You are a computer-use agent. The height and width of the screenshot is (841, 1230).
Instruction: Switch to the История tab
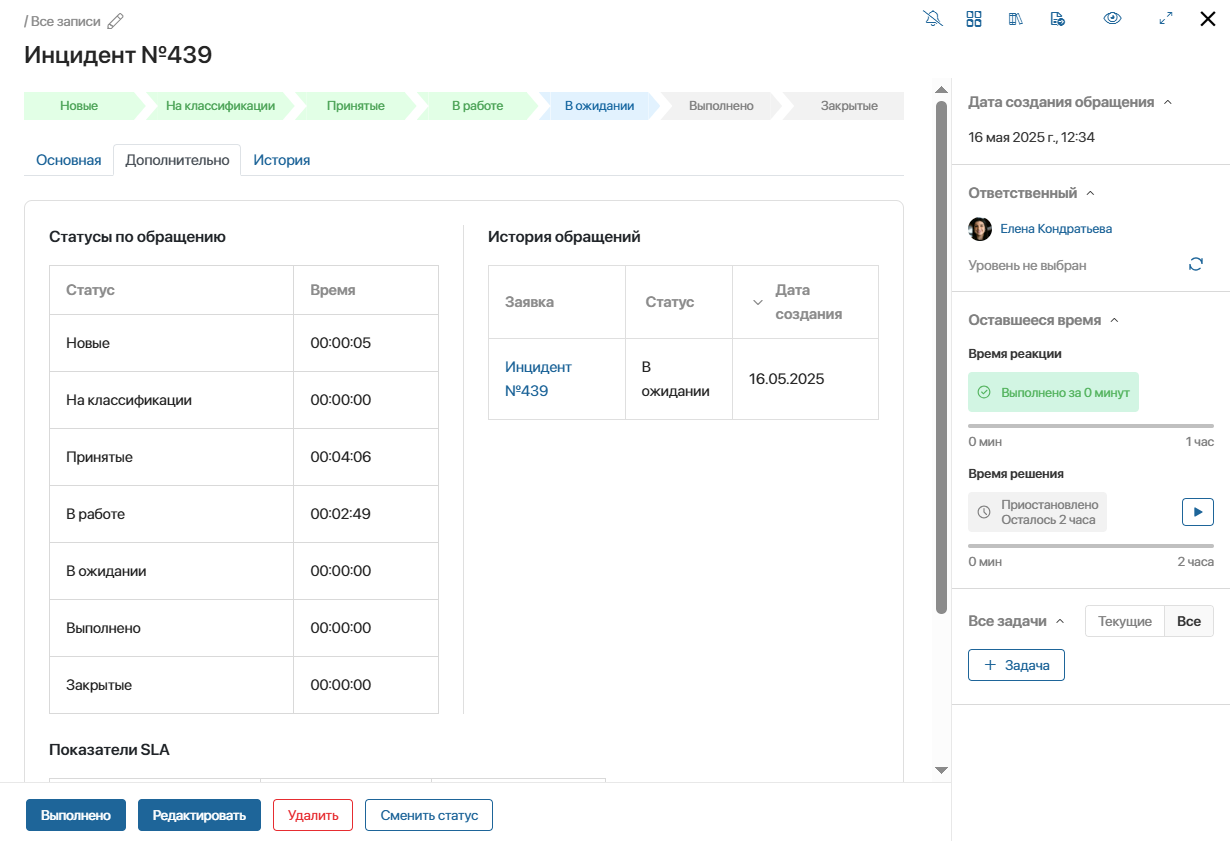tap(281, 160)
